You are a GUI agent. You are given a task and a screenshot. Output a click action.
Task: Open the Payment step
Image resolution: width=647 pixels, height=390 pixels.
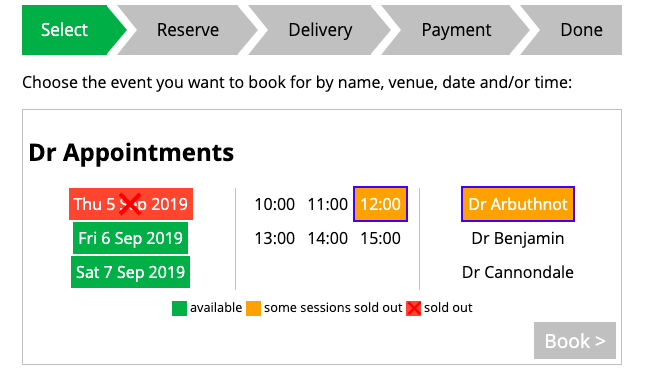[456, 30]
